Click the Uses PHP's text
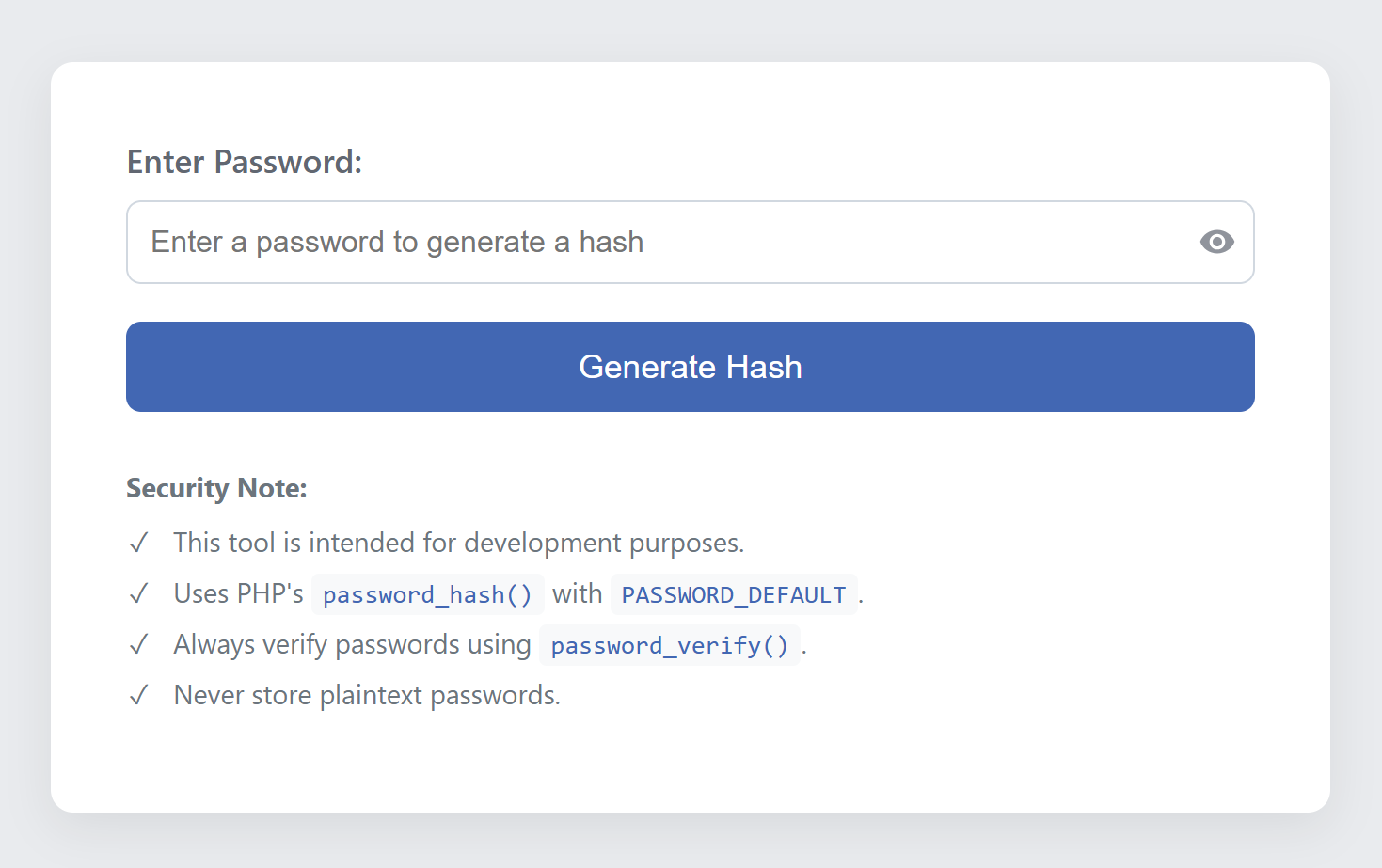 click(x=238, y=594)
